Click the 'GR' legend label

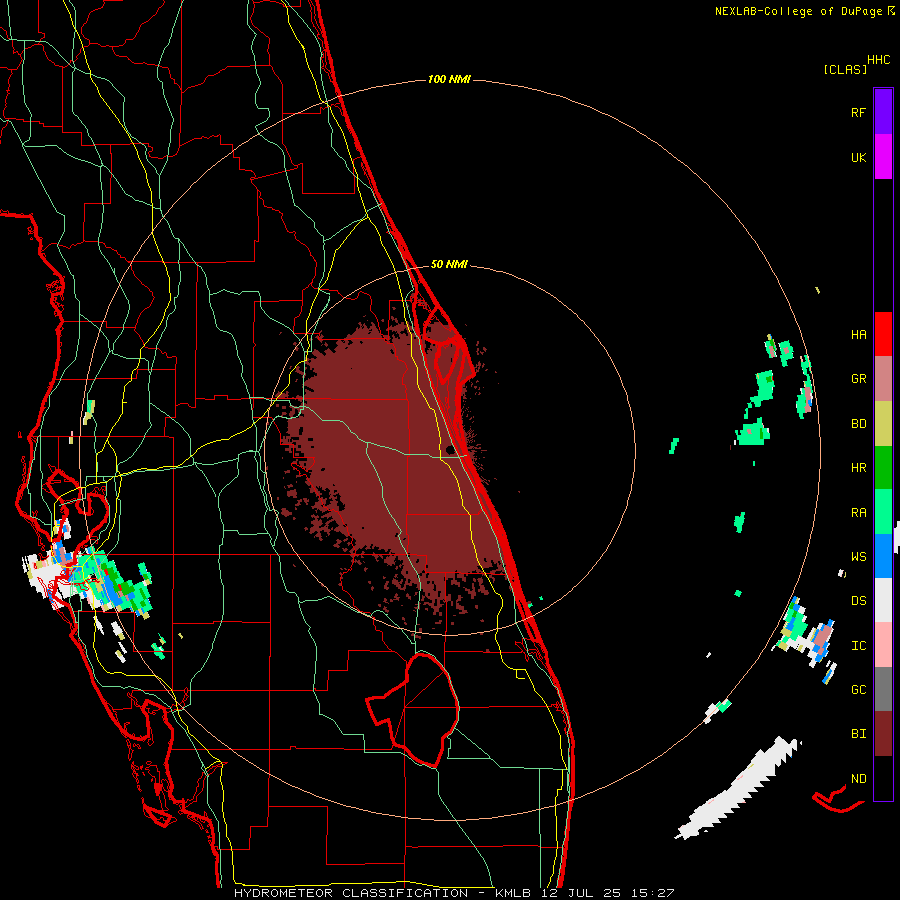858,379
